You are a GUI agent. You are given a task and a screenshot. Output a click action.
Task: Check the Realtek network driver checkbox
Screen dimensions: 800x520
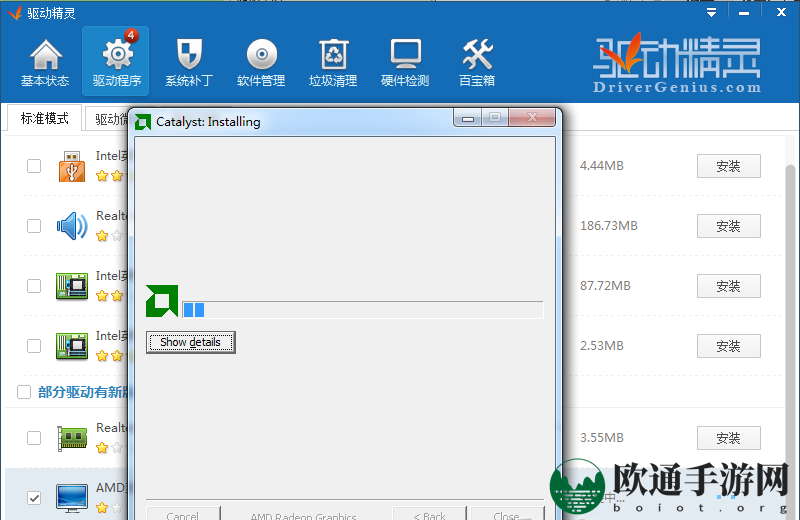point(34,438)
